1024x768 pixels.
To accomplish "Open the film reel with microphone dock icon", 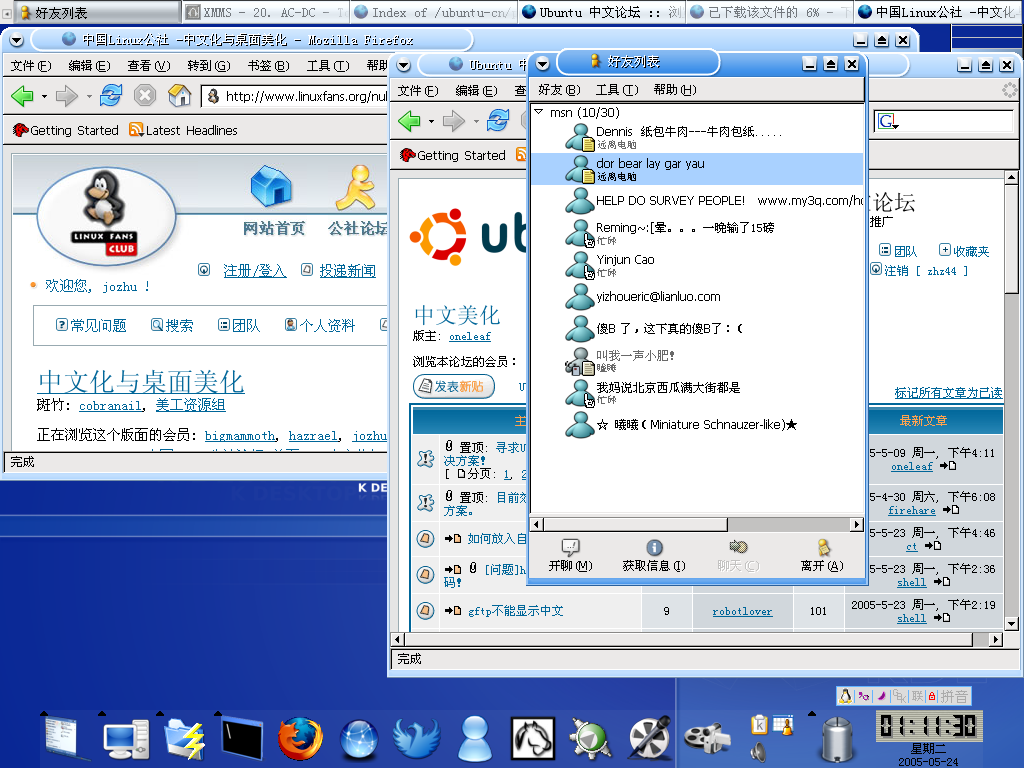I will coord(648,739).
